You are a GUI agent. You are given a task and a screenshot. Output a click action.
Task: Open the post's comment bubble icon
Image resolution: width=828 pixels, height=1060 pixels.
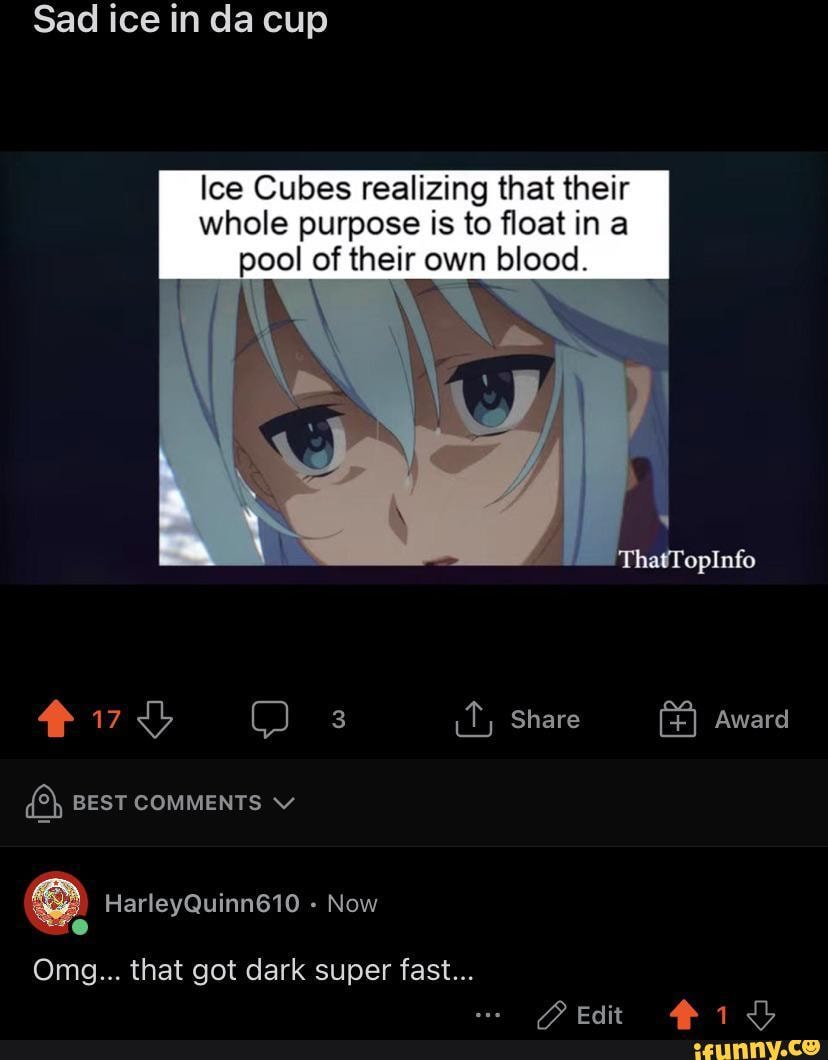pos(270,719)
